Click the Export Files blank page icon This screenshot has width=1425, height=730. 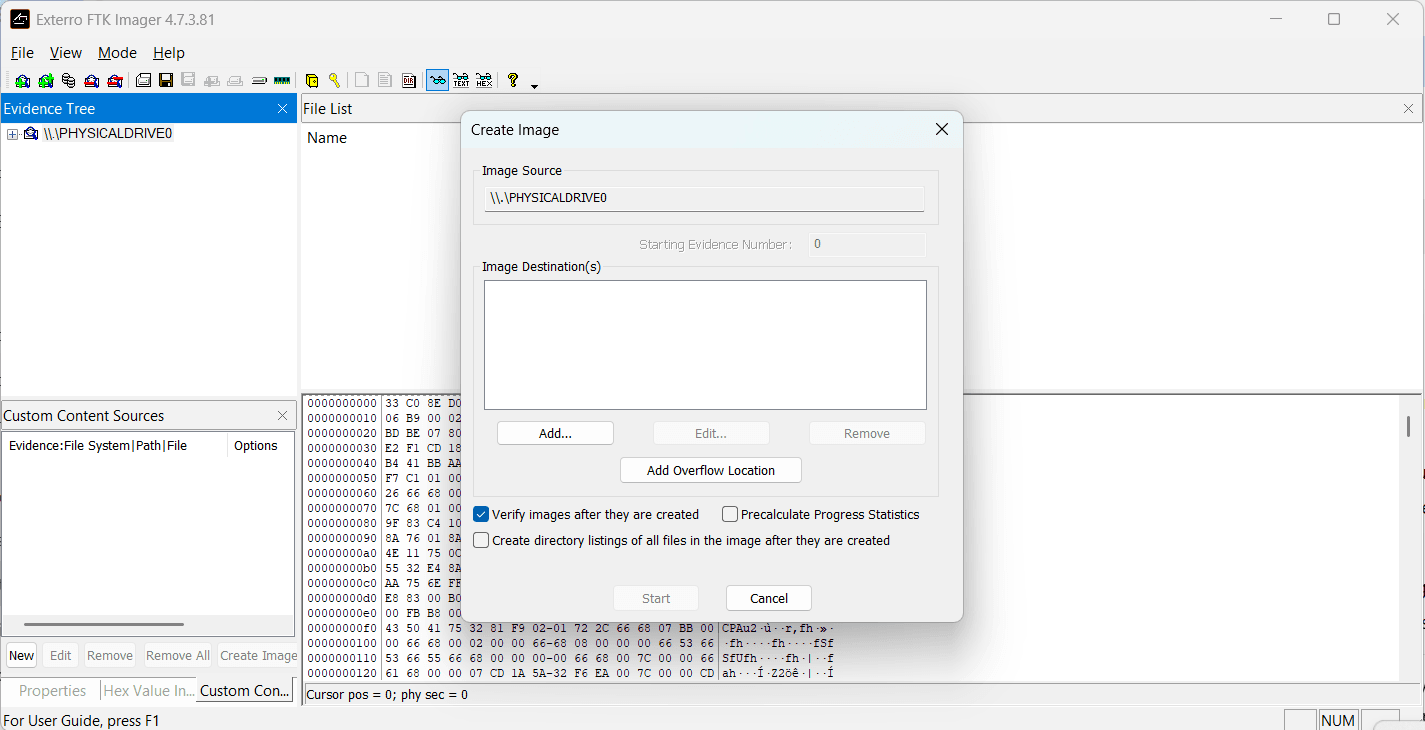tap(362, 81)
